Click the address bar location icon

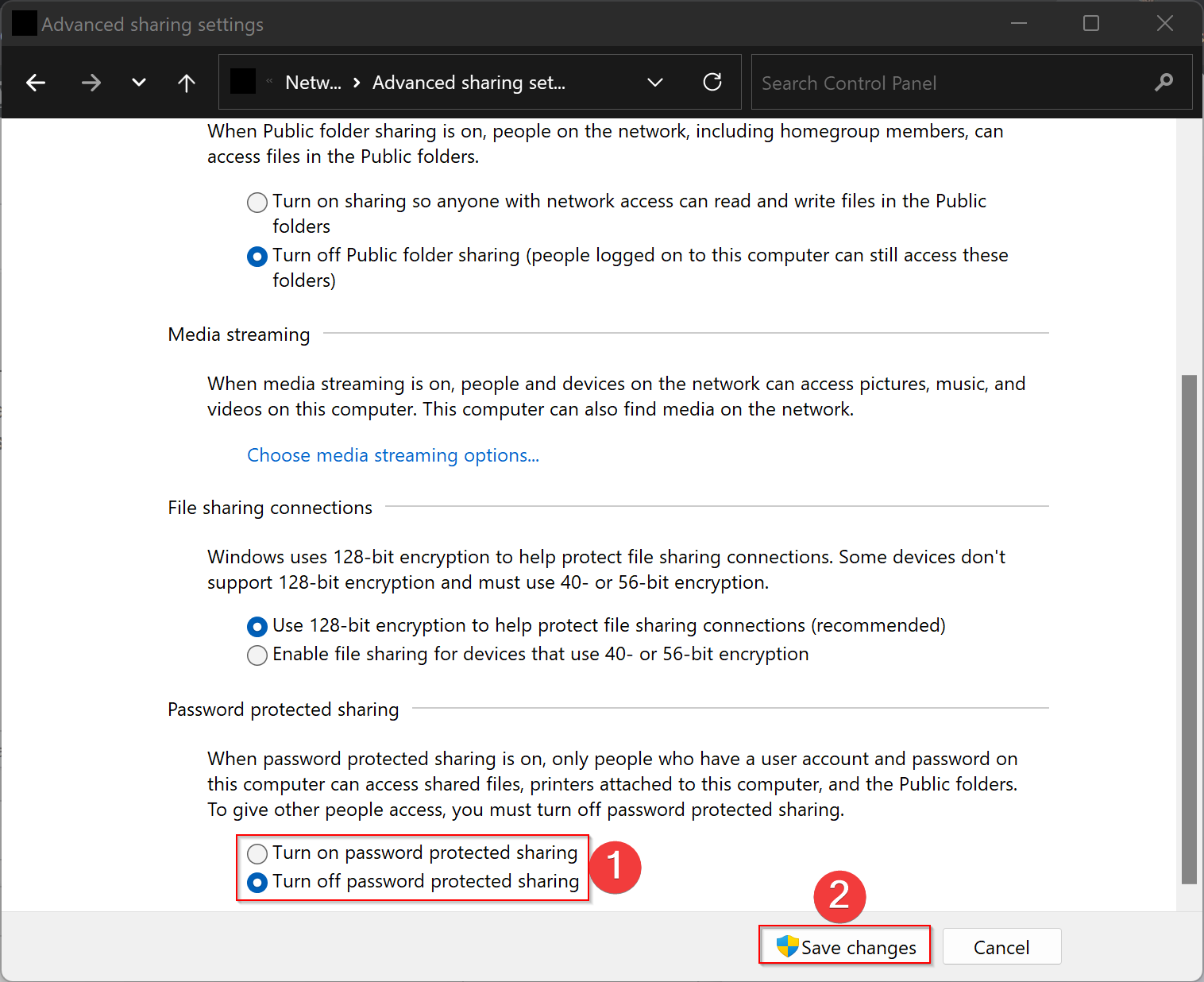pos(243,82)
